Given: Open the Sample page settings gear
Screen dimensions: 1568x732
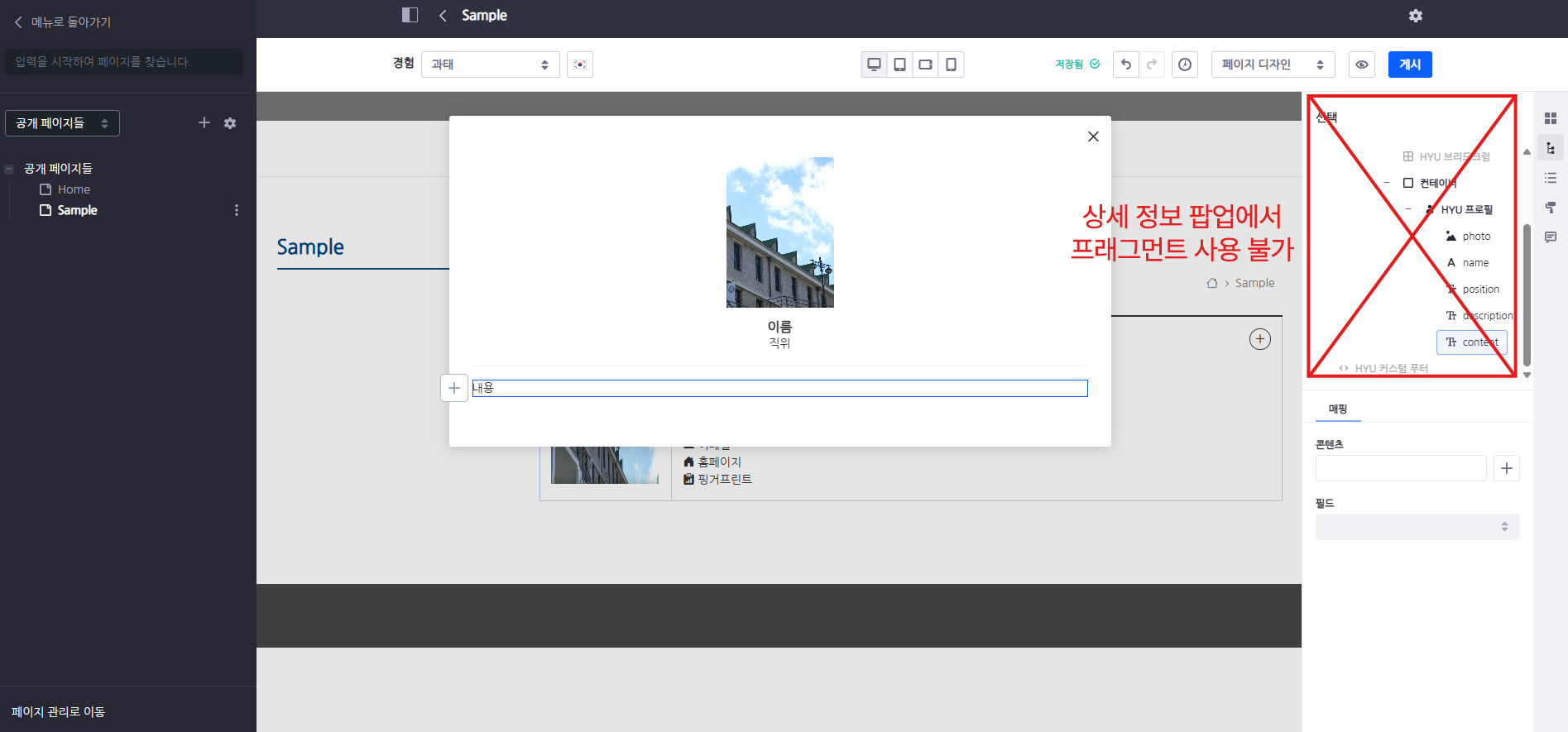Looking at the screenshot, I should pos(1415,16).
